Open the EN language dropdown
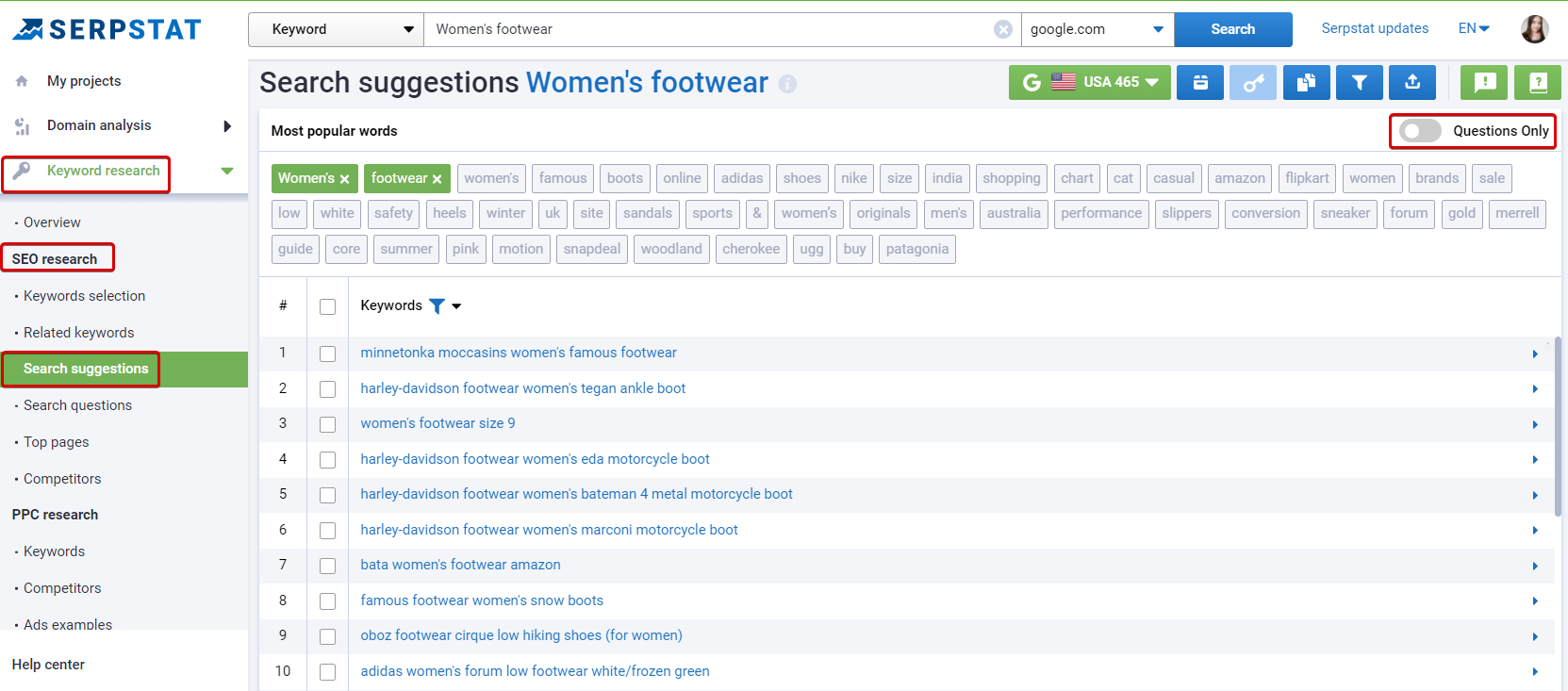Image resolution: width=1568 pixels, height=691 pixels. [1474, 28]
